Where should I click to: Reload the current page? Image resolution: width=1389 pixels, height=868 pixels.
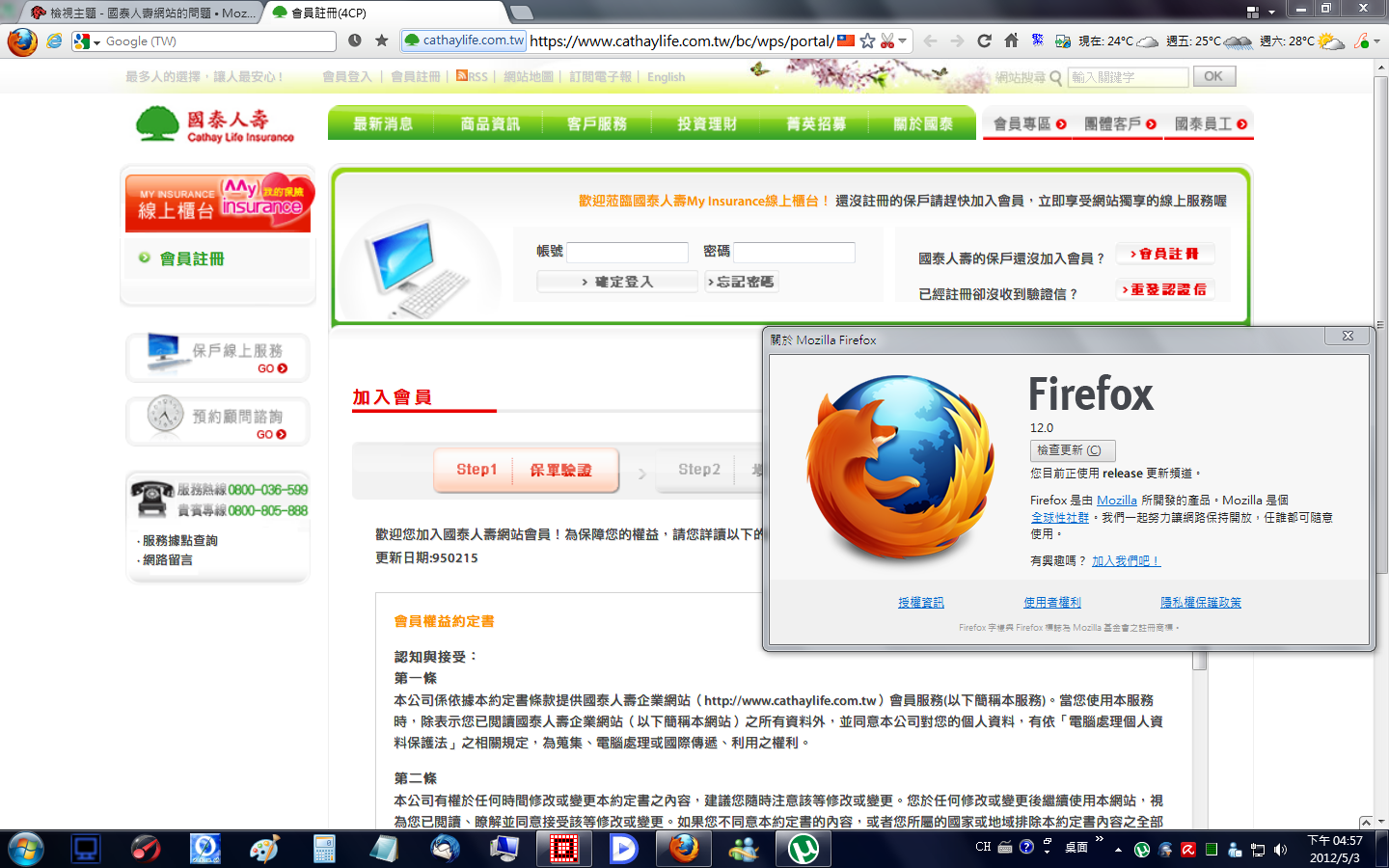[984, 41]
